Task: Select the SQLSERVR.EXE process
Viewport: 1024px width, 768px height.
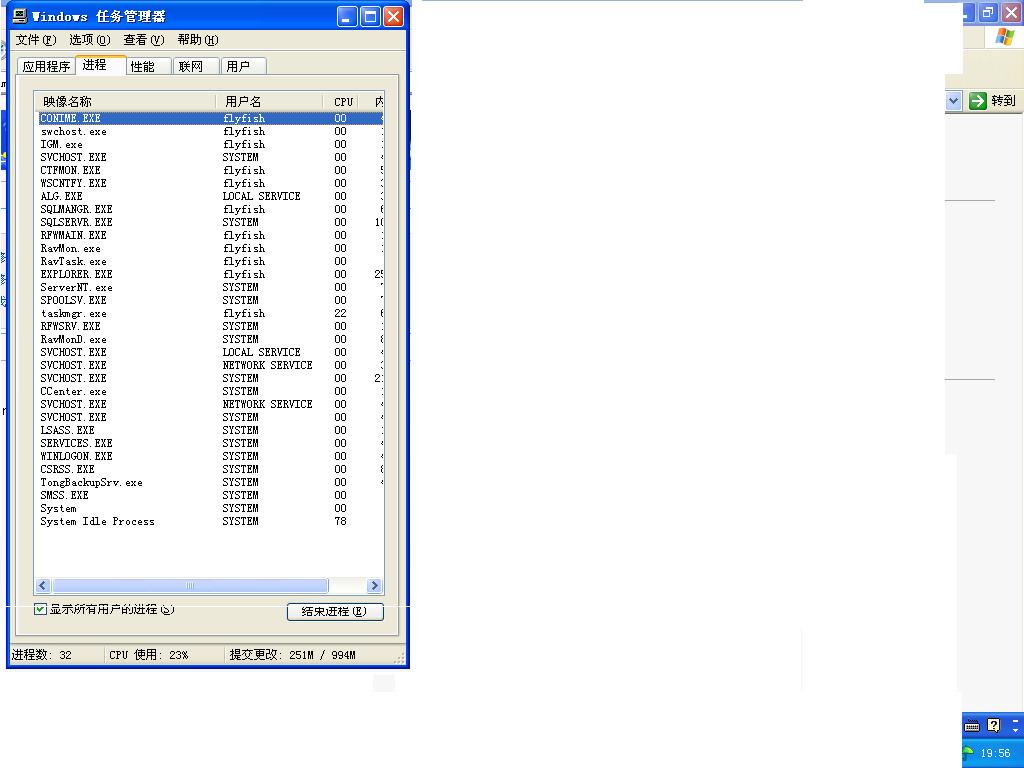Action: (x=76, y=222)
